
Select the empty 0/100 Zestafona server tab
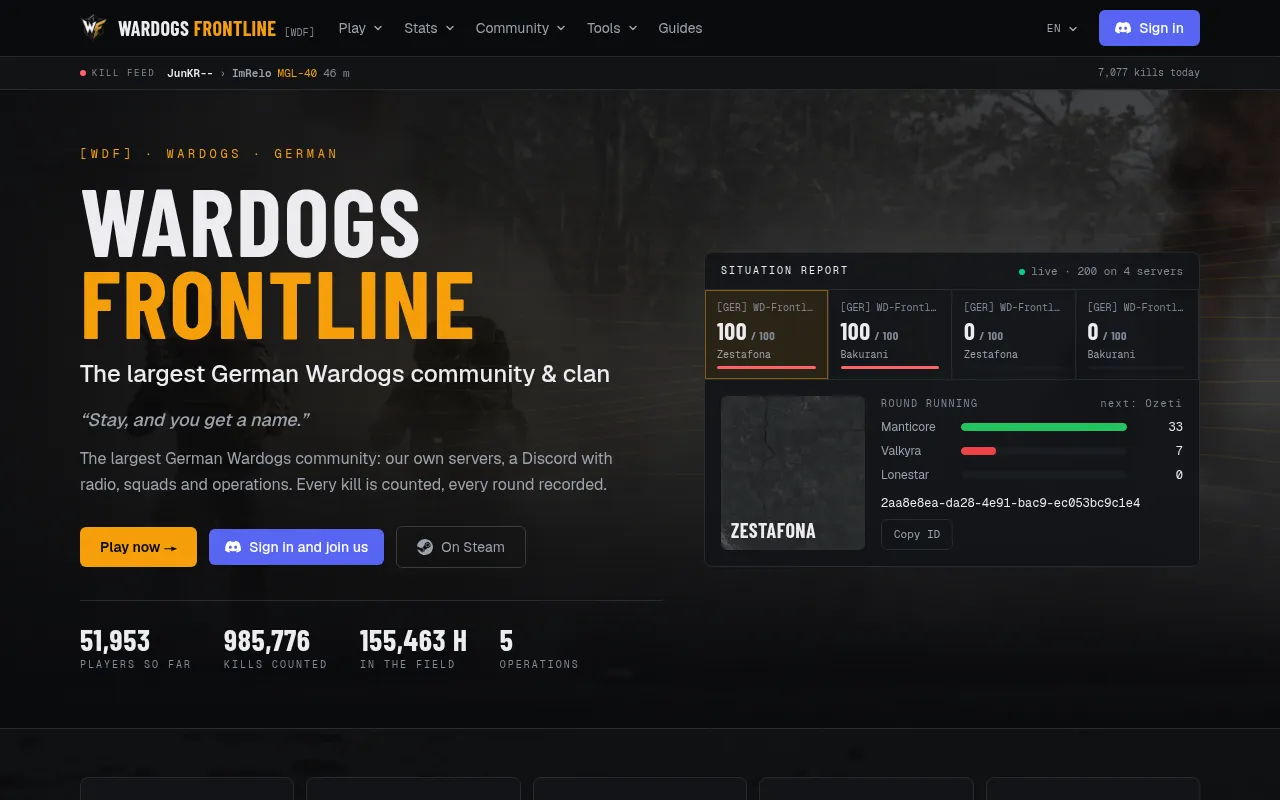pyautogui.click(x=1013, y=334)
